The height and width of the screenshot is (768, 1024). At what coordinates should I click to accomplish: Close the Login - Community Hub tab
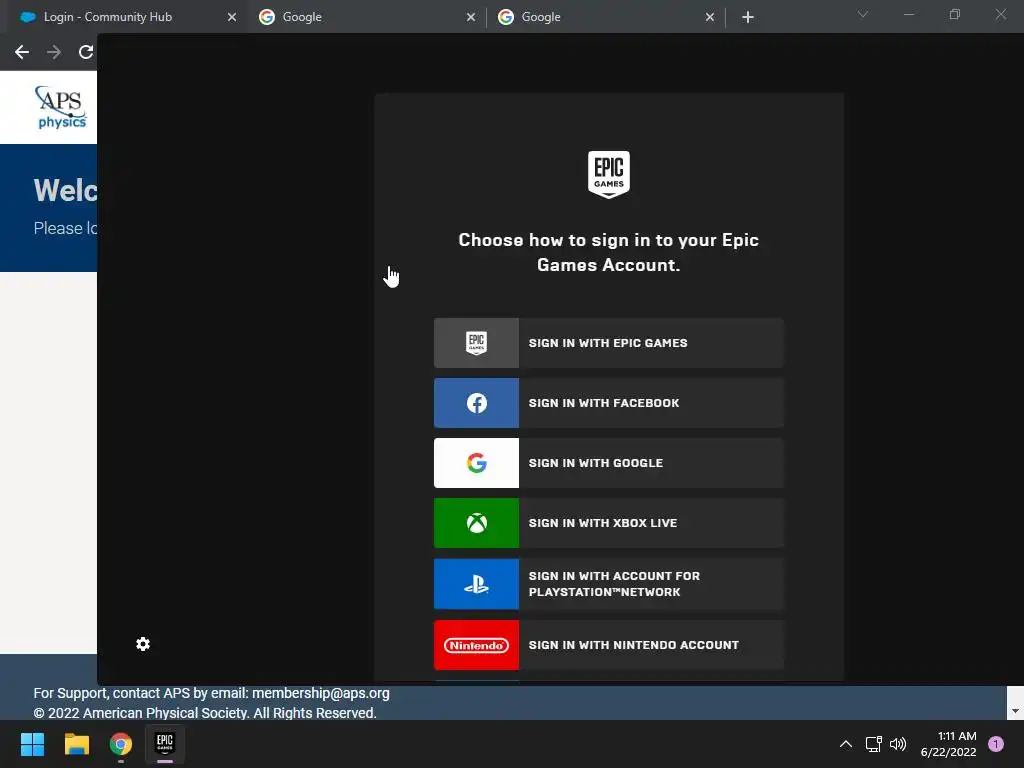point(232,17)
